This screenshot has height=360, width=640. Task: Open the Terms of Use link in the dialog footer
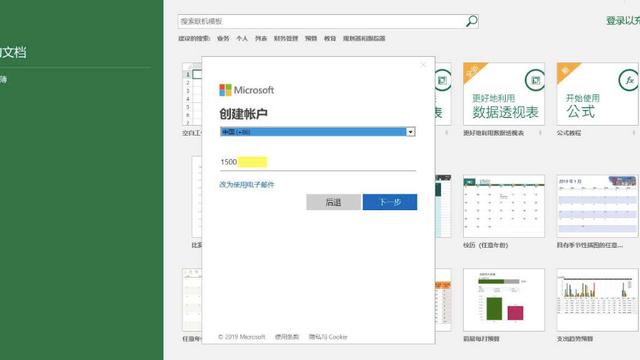pos(287,337)
